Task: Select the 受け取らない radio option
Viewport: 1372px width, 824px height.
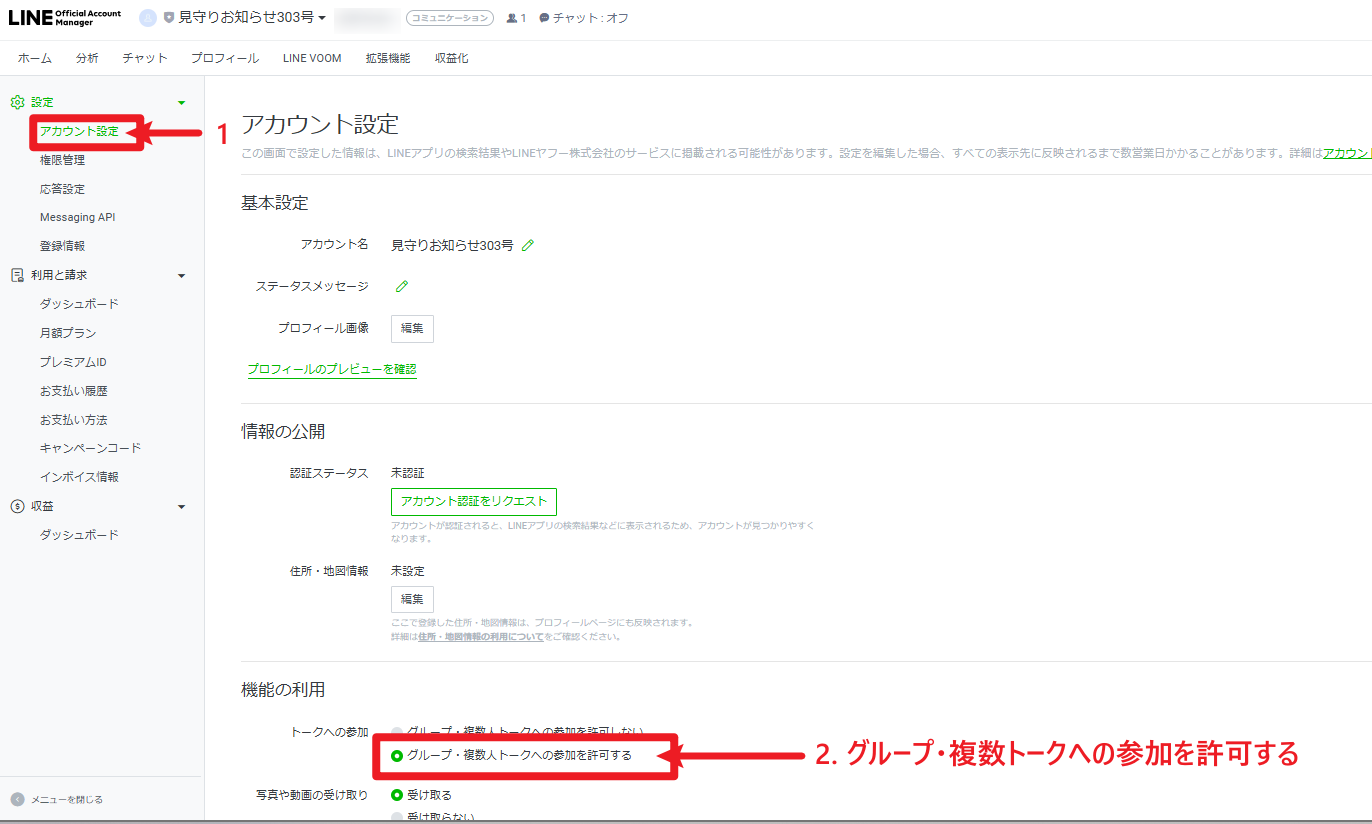Action: pos(397,817)
